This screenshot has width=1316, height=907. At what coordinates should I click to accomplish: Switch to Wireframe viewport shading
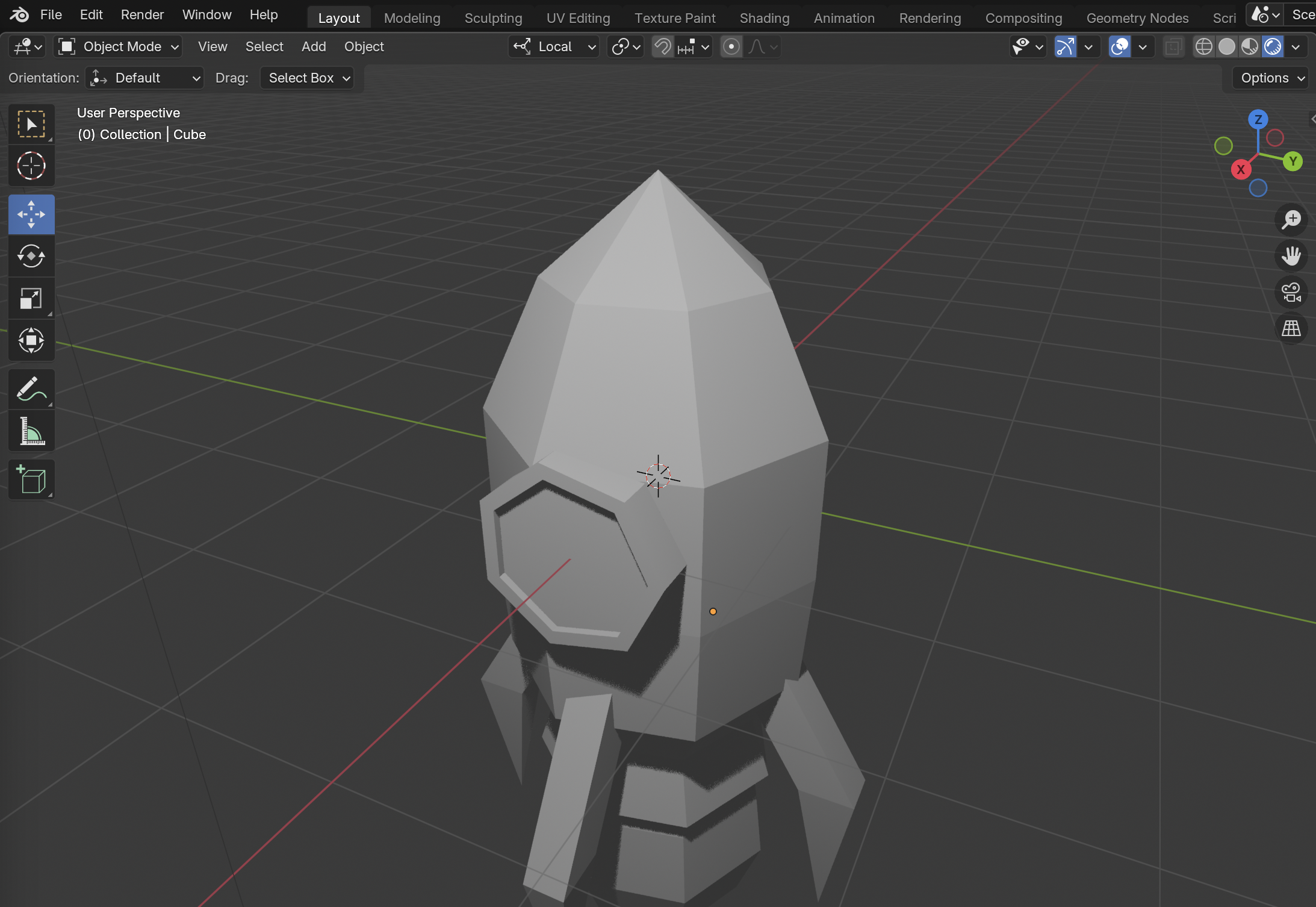(x=1203, y=46)
